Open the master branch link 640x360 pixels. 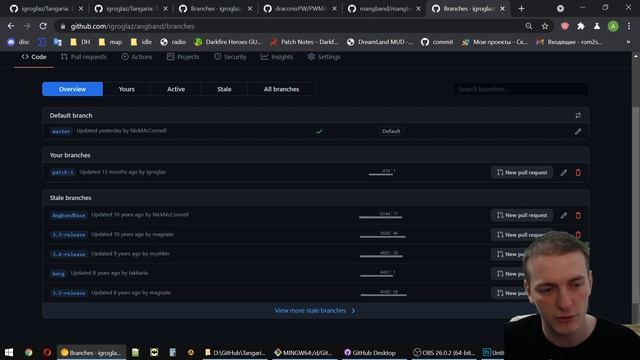[x=61, y=131]
